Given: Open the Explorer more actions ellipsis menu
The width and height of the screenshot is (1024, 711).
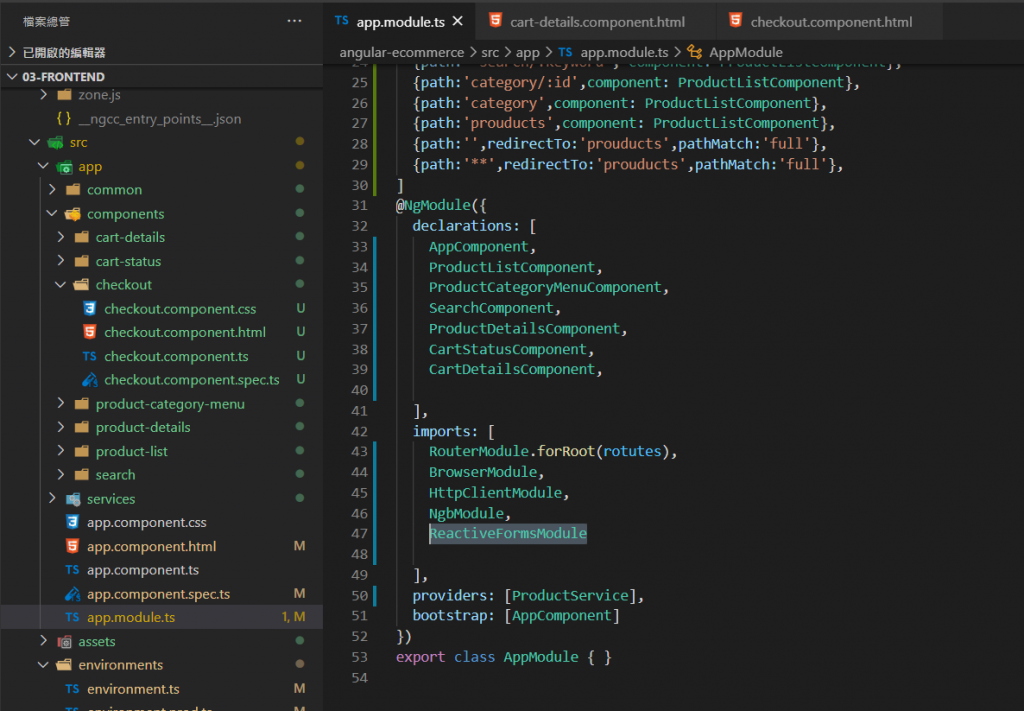Looking at the screenshot, I should [293, 20].
